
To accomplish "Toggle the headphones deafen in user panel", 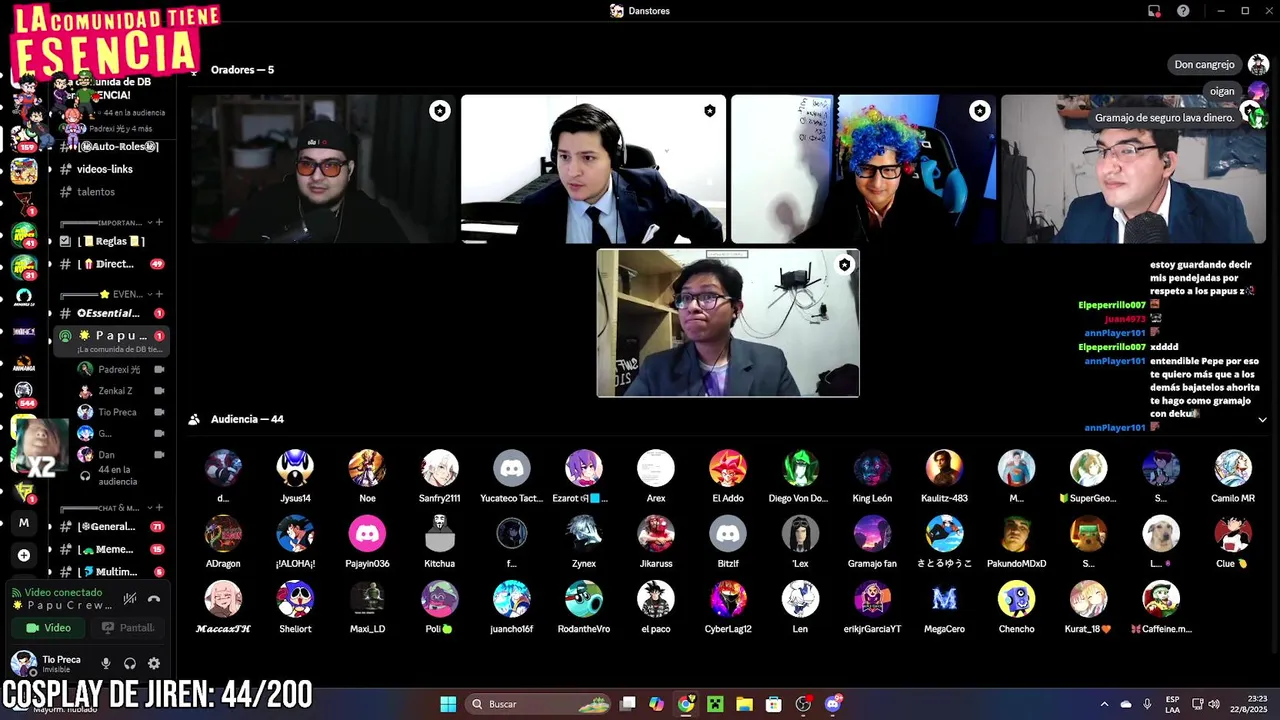I will pyautogui.click(x=129, y=663).
